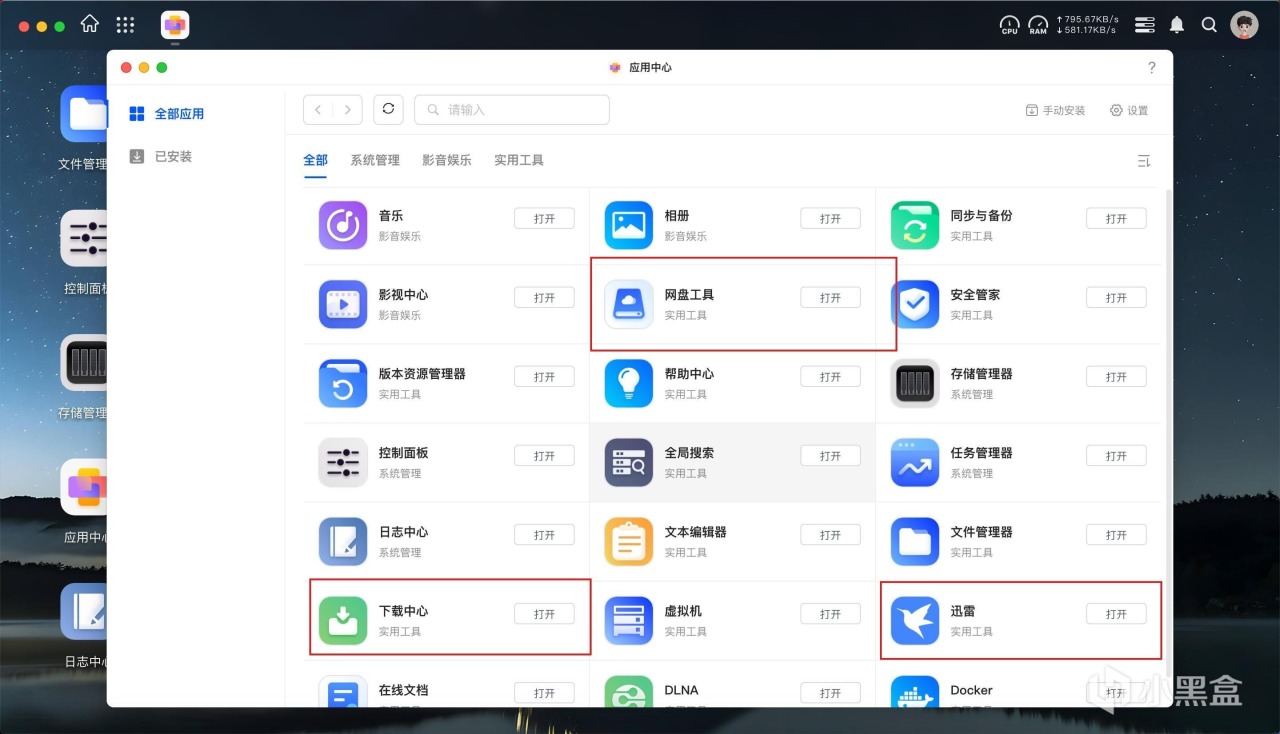The height and width of the screenshot is (734, 1280).
Task: Click the 相册 app icon
Action: (x=629, y=225)
